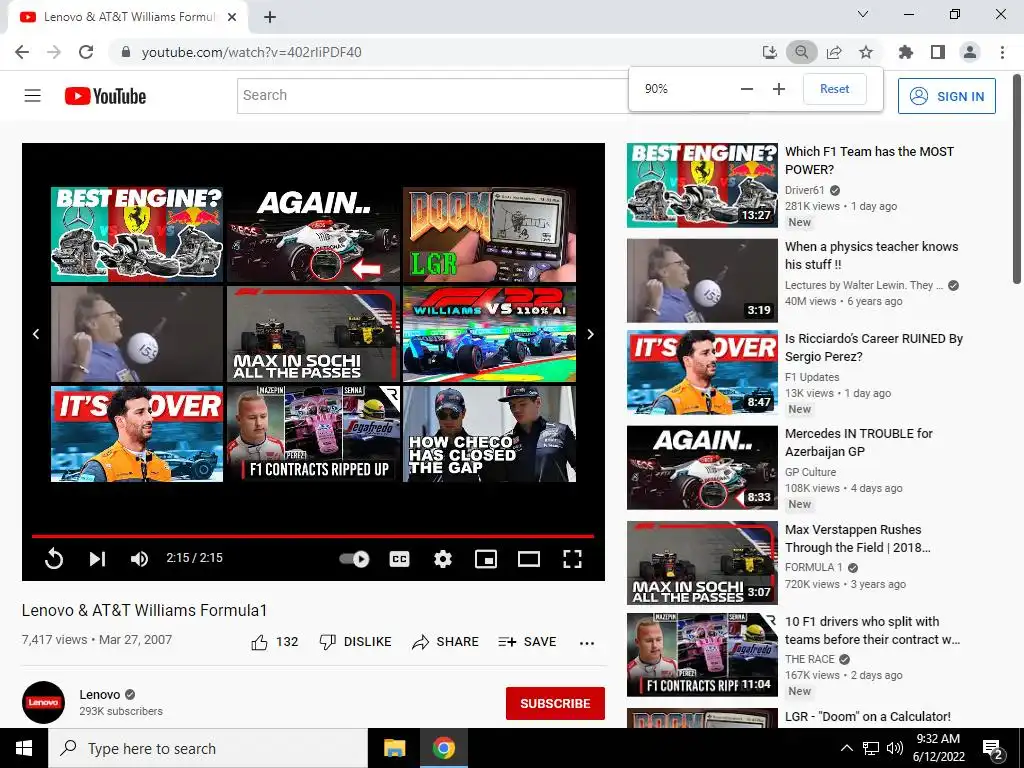Screen dimensions: 1024x768
Task: Focus the YouTube search box
Action: coord(432,95)
